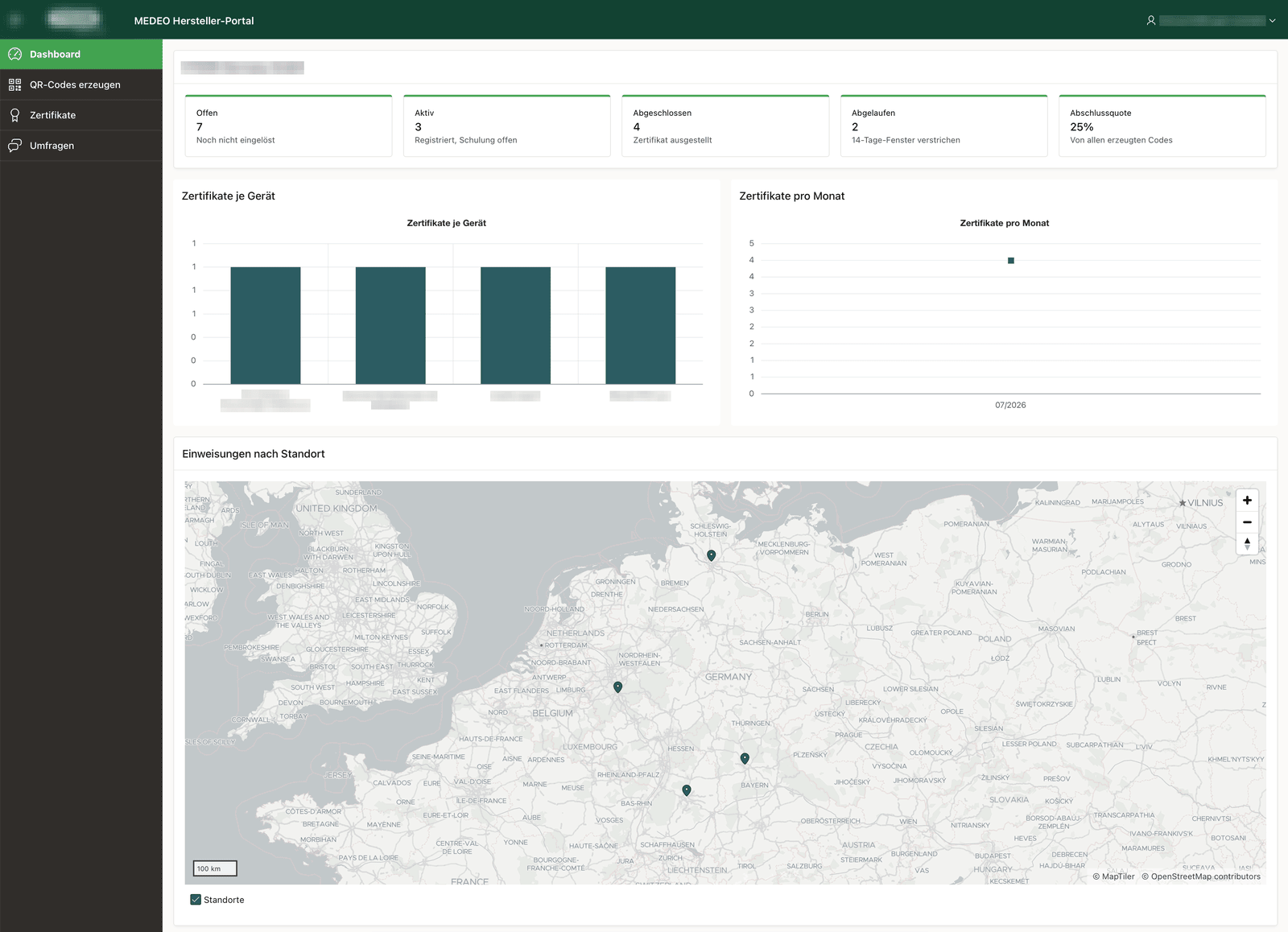Click the 07/2026 axis label

(x=1010, y=405)
